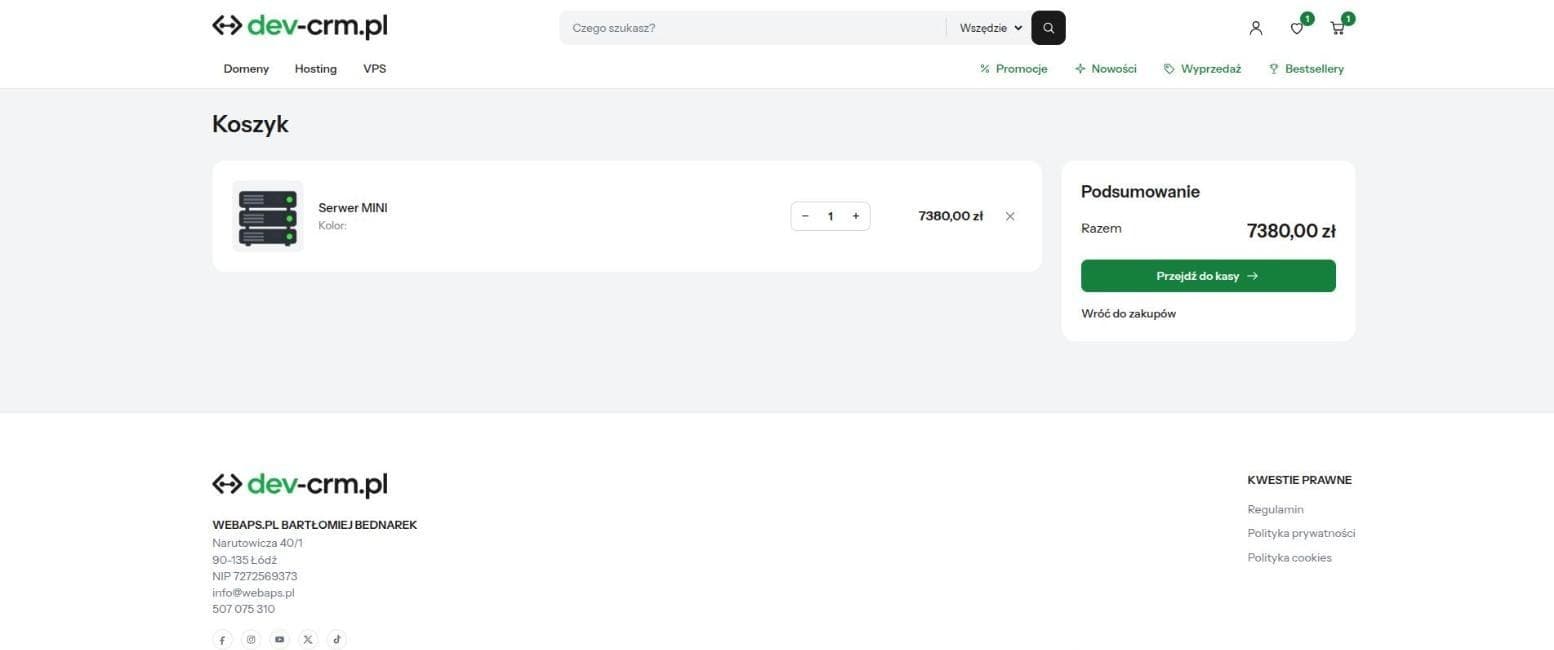The width and height of the screenshot is (1554, 650).
Task: Click the Podsumowanie heading
Action: (x=1140, y=192)
